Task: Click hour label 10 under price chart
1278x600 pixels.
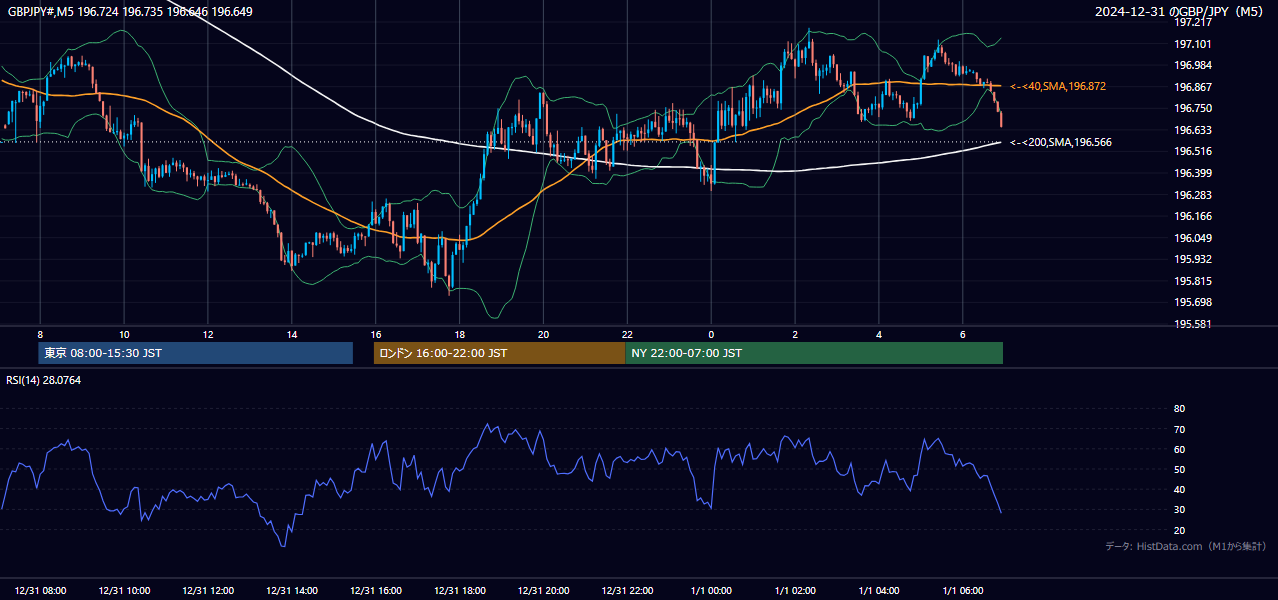Action: (x=124, y=334)
